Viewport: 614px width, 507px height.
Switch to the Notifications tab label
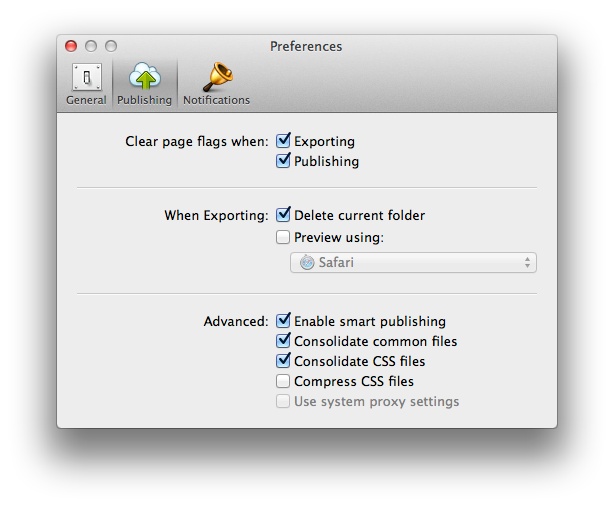coord(217,100)
